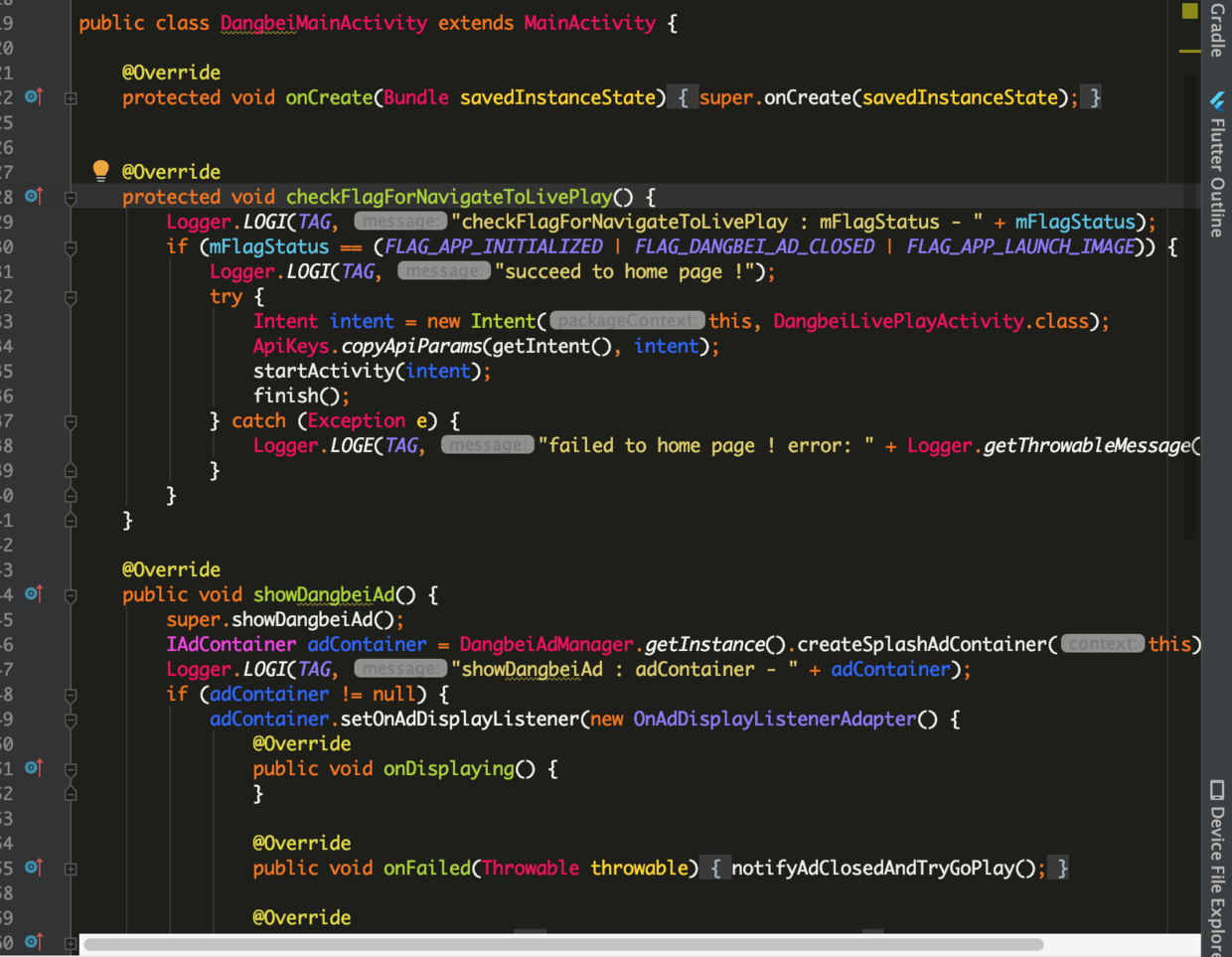Collapse the showDangbeiAd method
Image resolution: width=1232 pixels, height=957 pixels.
pos(71,595)
